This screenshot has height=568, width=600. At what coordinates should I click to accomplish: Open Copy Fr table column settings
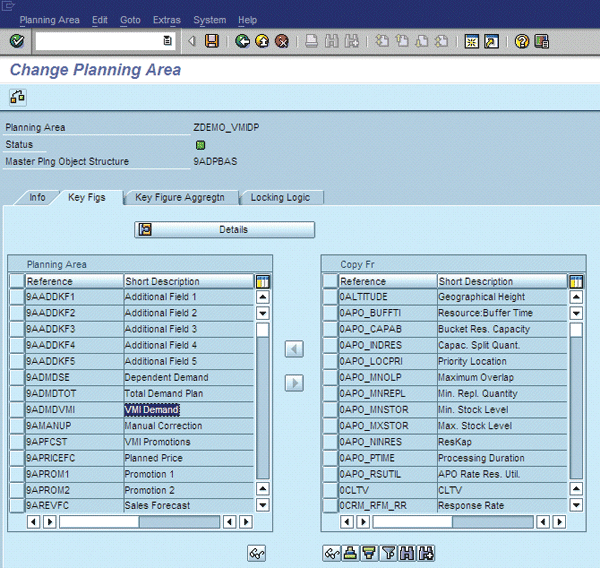tap(577, 282)
